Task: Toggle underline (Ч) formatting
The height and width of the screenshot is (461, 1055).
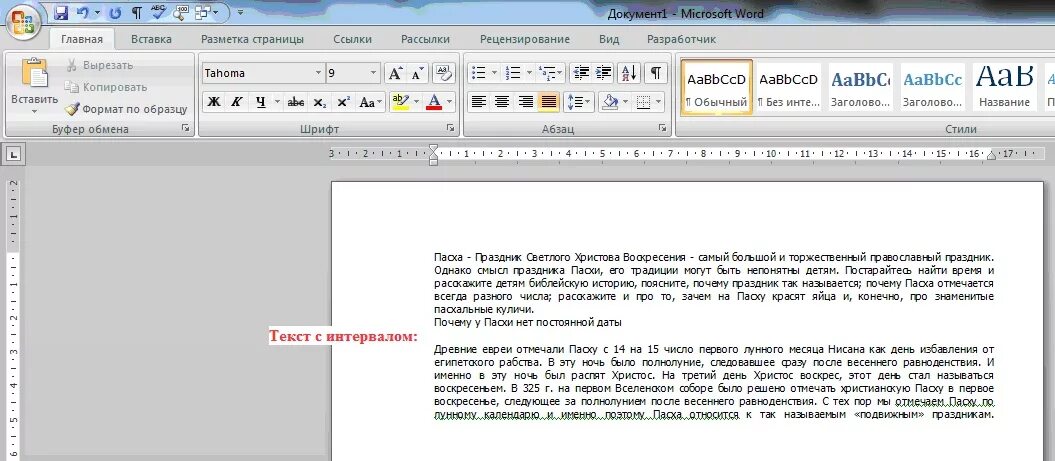Action: coord(260,102)
